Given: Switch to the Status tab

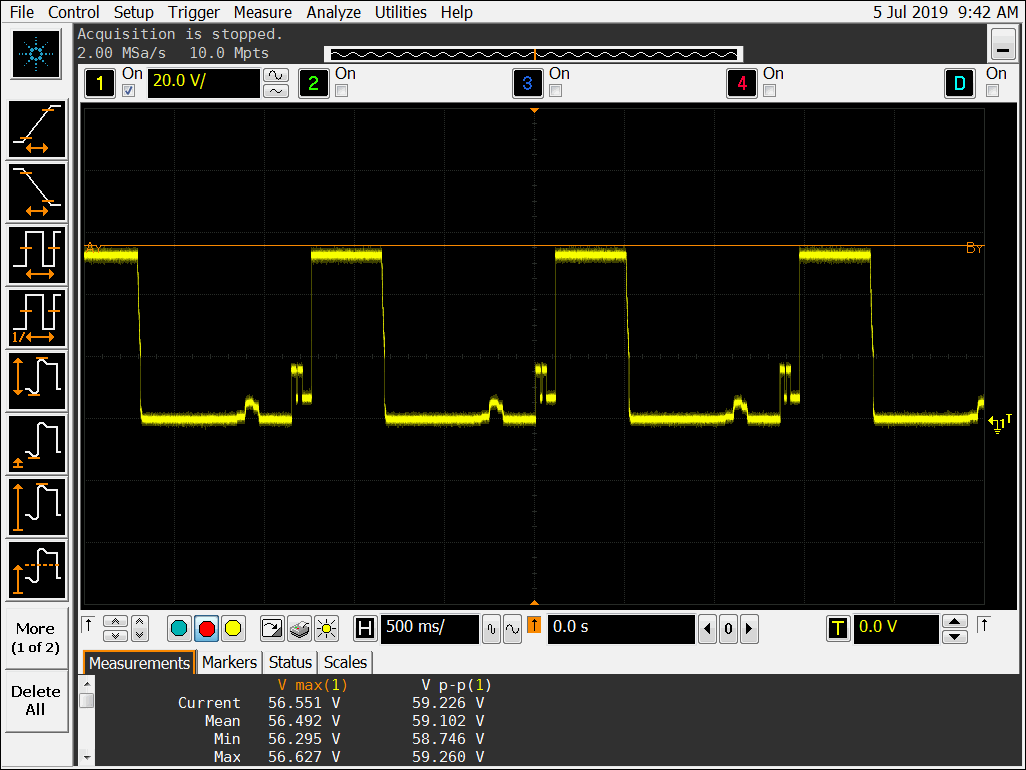Looking at the screenshot, I should point(290,663).
